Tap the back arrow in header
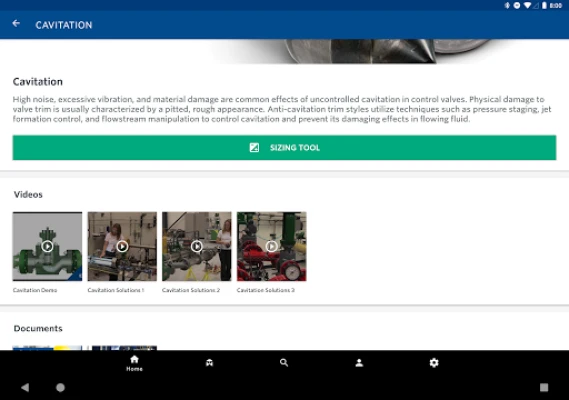Viewport: 569px width, 400px height. click(16, 24)
